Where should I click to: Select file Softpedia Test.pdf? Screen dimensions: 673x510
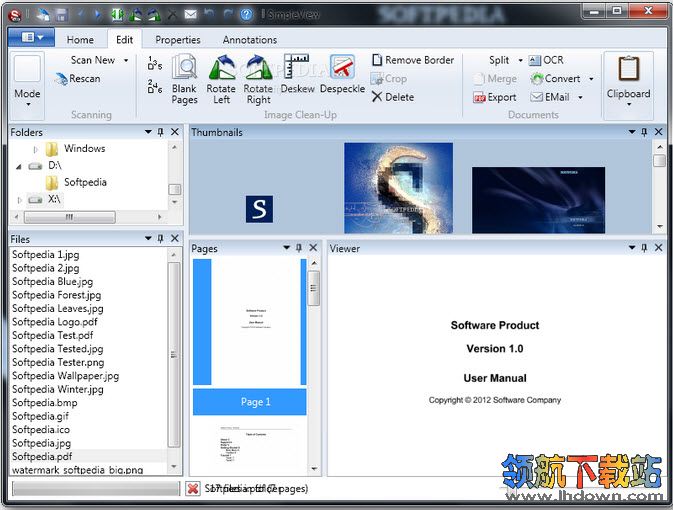(x=53, y=335)
